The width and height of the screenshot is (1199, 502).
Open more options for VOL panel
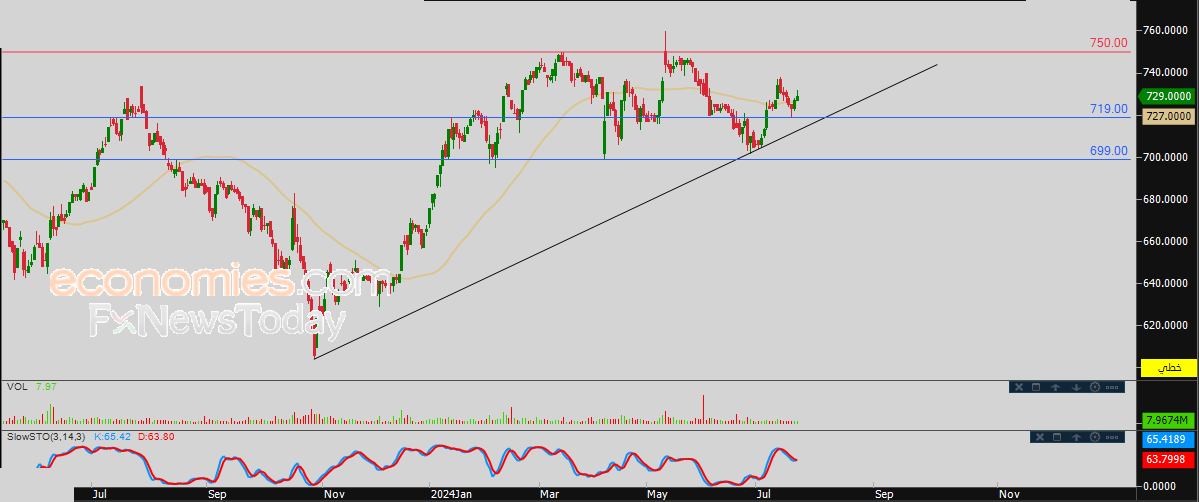1112,387
